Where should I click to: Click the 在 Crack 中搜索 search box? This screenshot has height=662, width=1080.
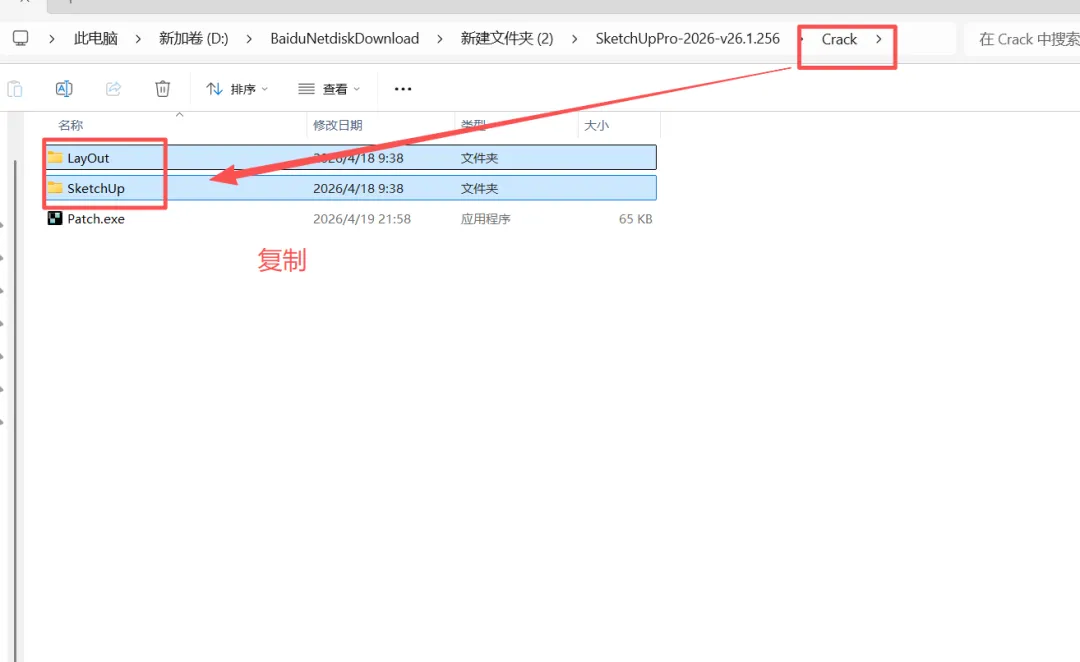tap(1021, 39)
